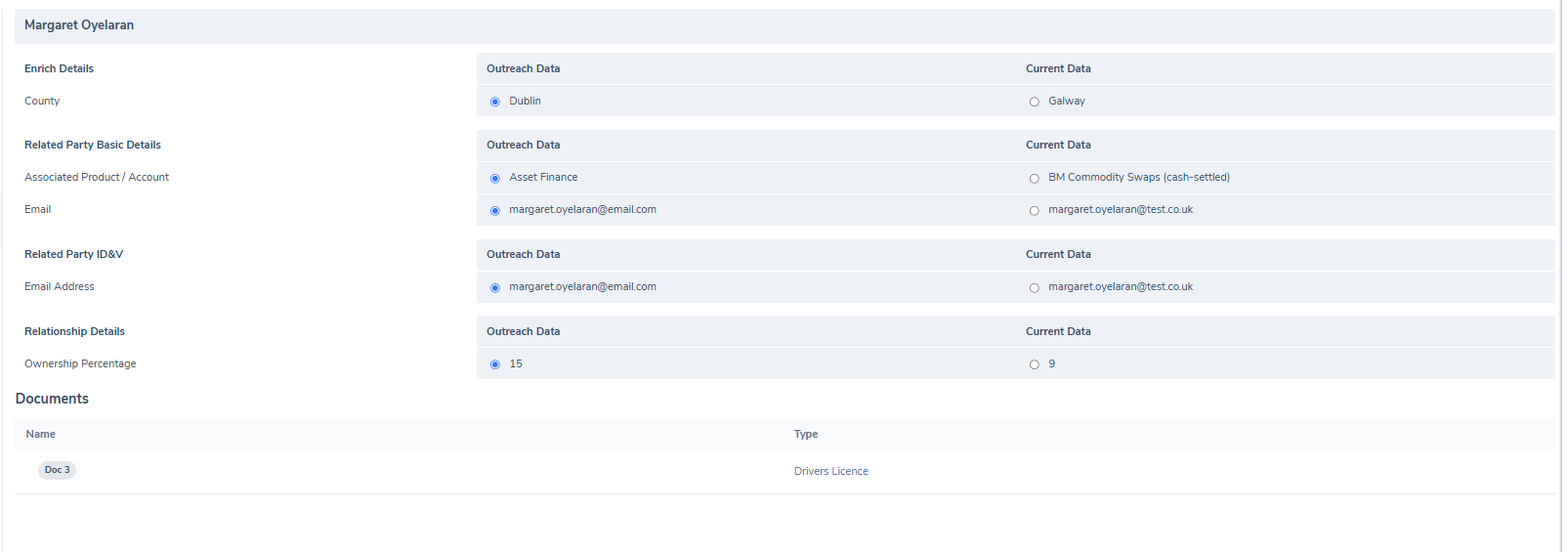Click the Name column header
This screenshot has width=1568, height=552.
40,434
